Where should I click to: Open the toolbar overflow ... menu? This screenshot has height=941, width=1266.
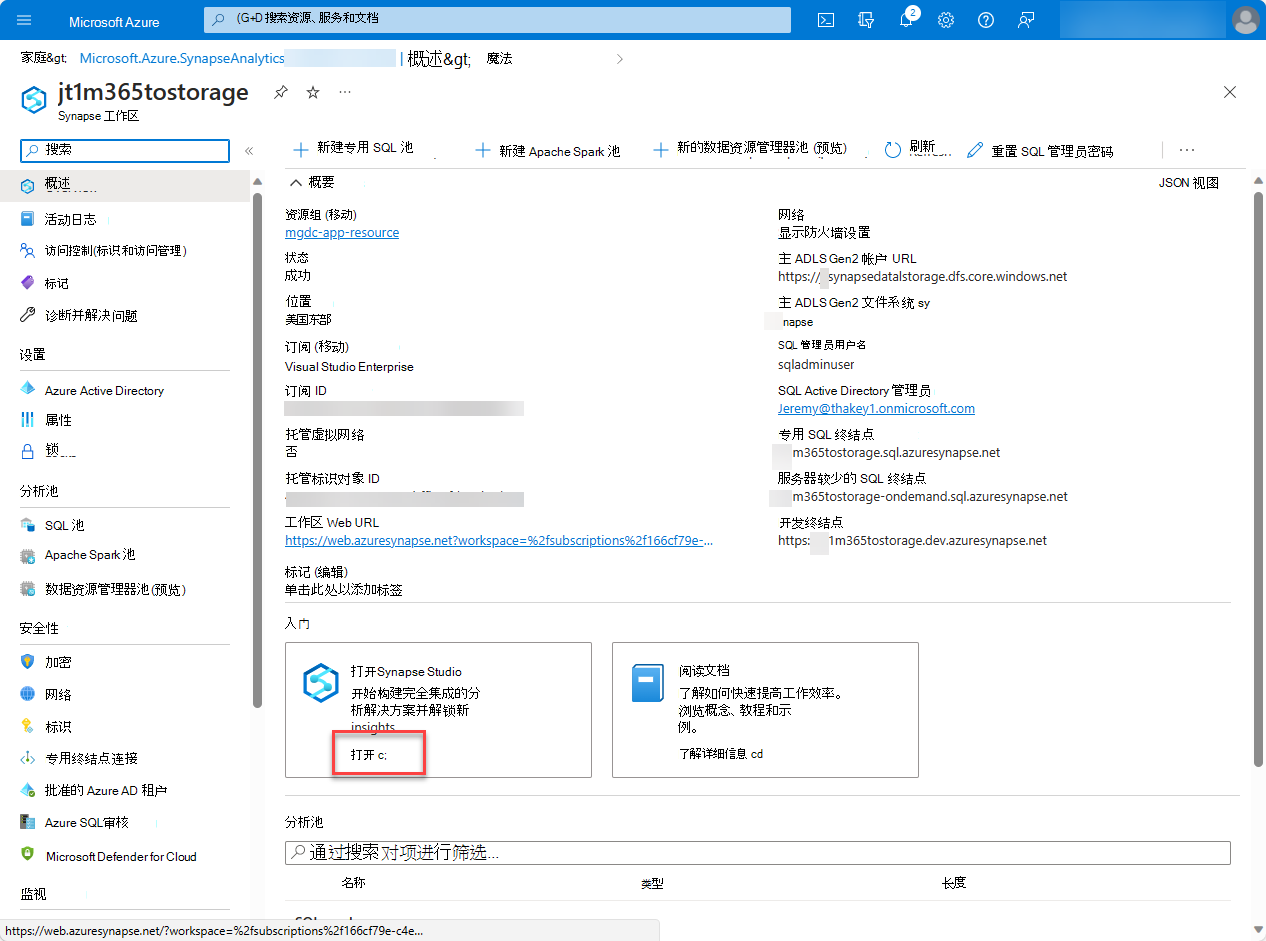[1186, 150]
